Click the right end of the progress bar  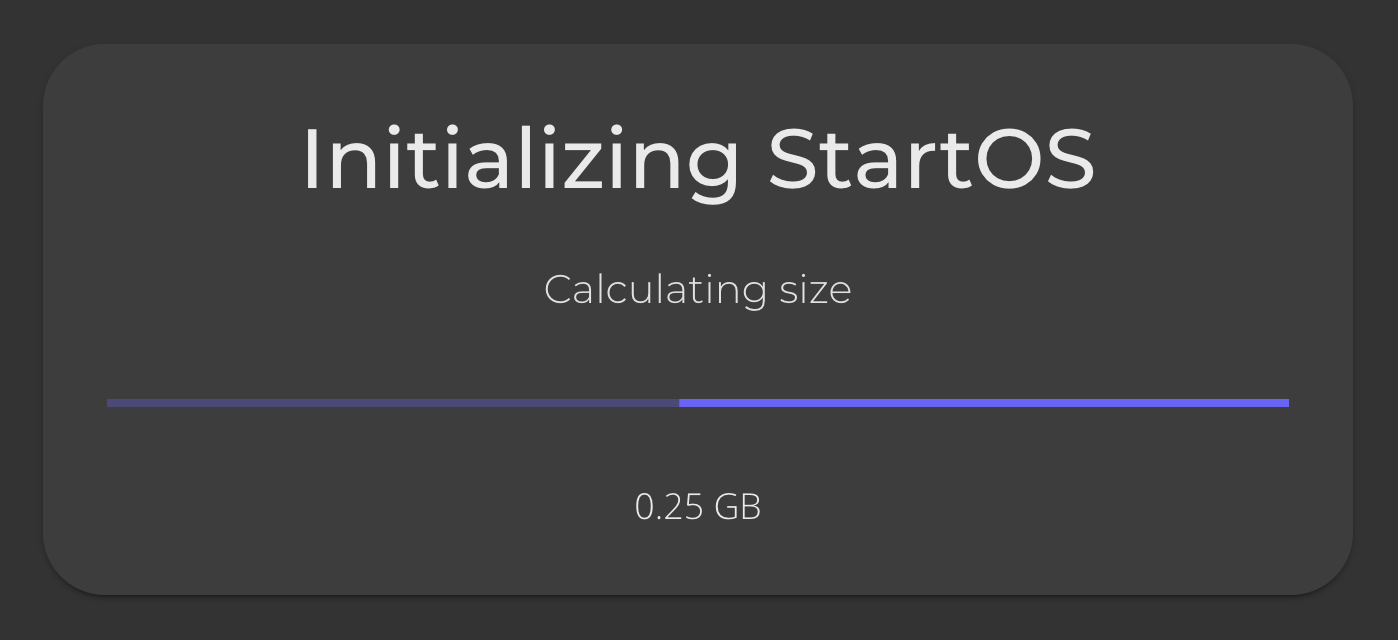pos(1285,403)
